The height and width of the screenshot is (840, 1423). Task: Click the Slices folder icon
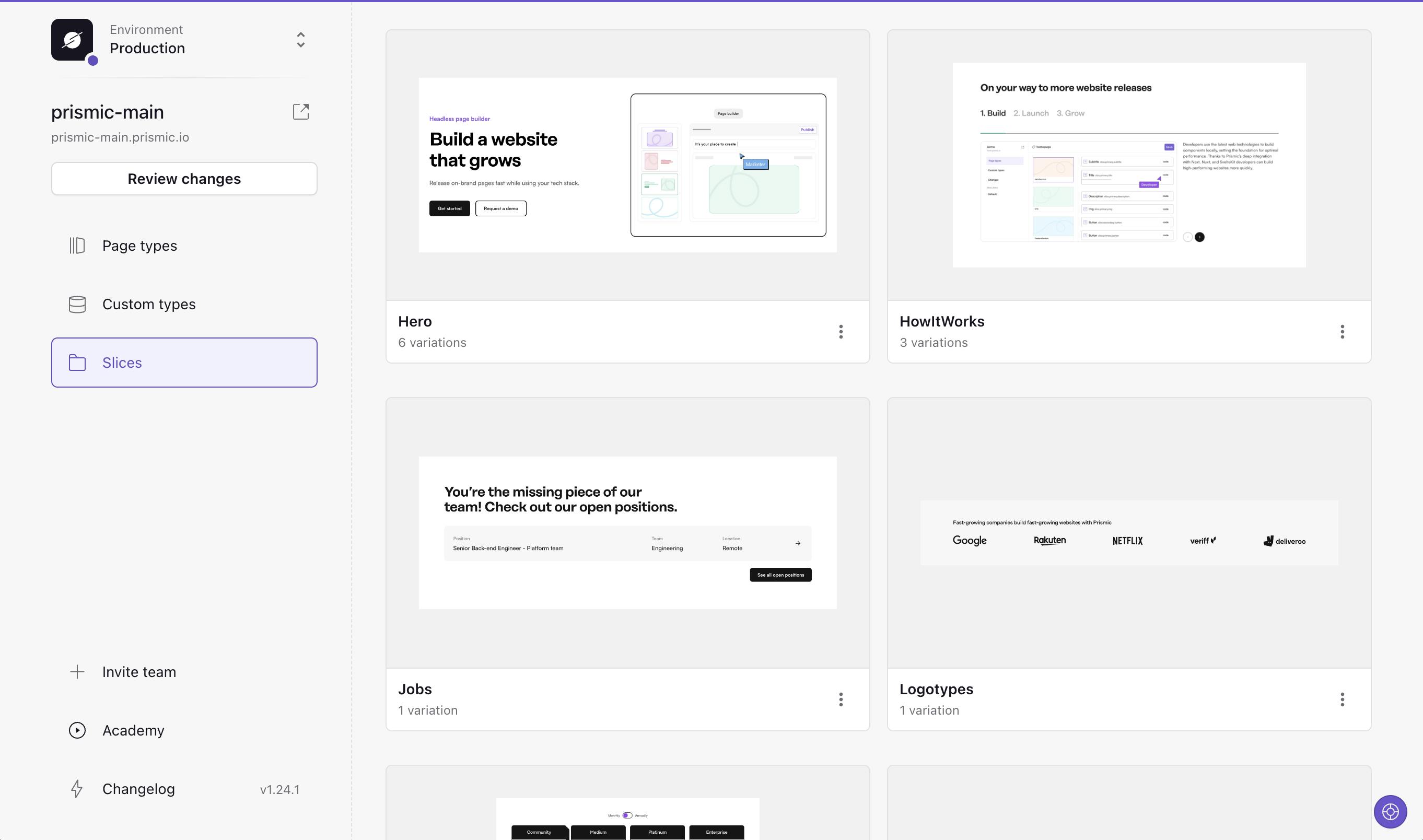(x=77, y=362)
